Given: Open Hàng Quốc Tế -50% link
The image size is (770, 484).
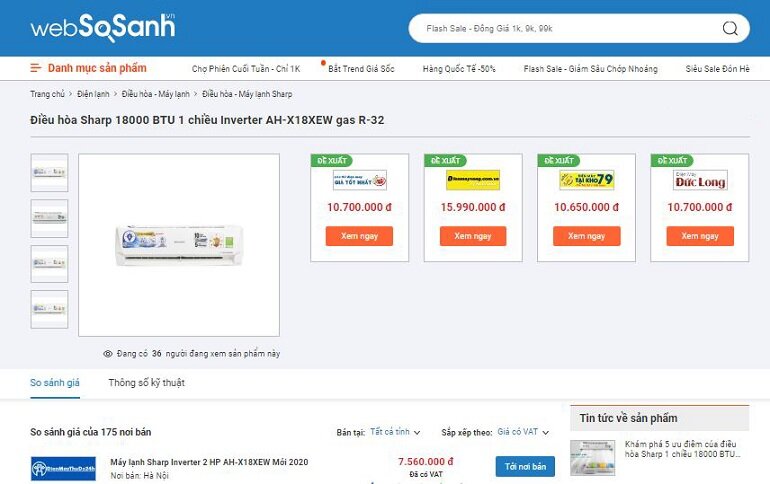Looking at the screenshot, I should [x=459, y=69].
